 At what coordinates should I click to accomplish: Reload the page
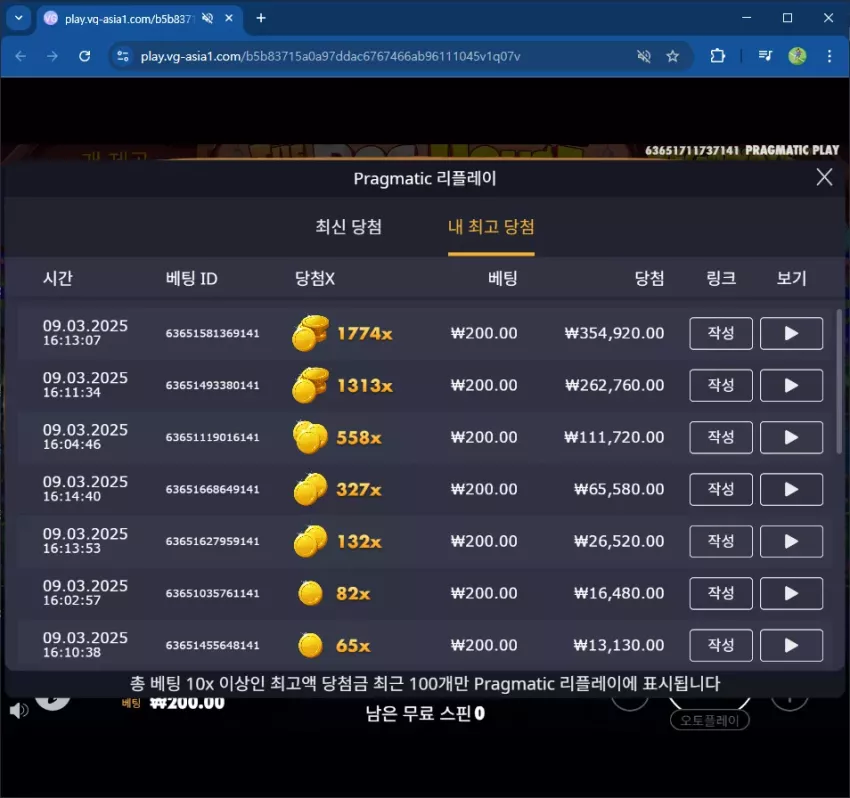(85, 56)
